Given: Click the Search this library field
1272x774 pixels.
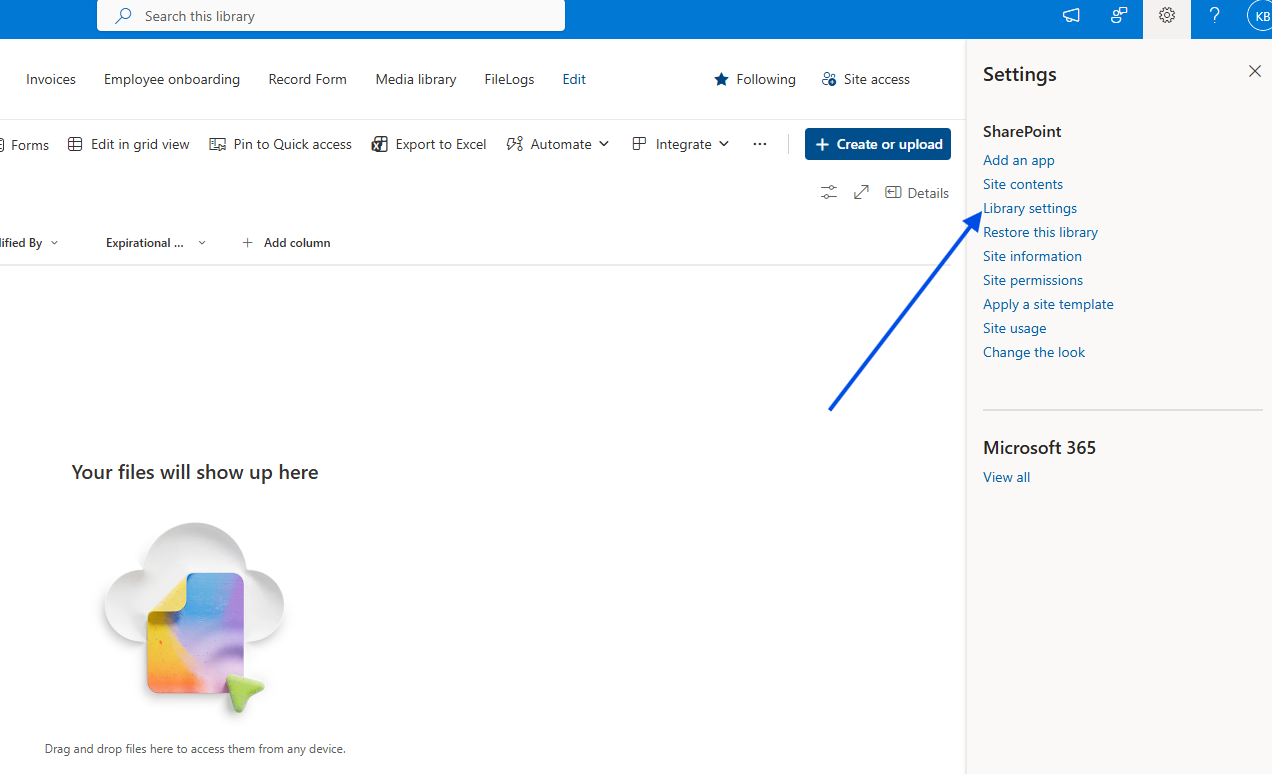Looking at the screenshot, I should [330, 16].
